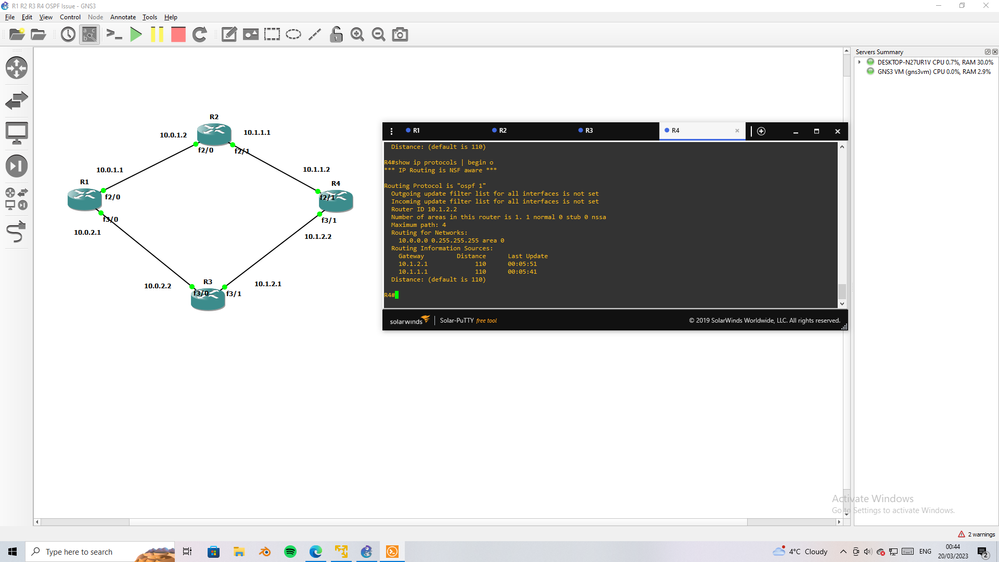The image size is (999, 562).
Task: Open the Manage snapshots clock icon
Action: tap(68, 34)
